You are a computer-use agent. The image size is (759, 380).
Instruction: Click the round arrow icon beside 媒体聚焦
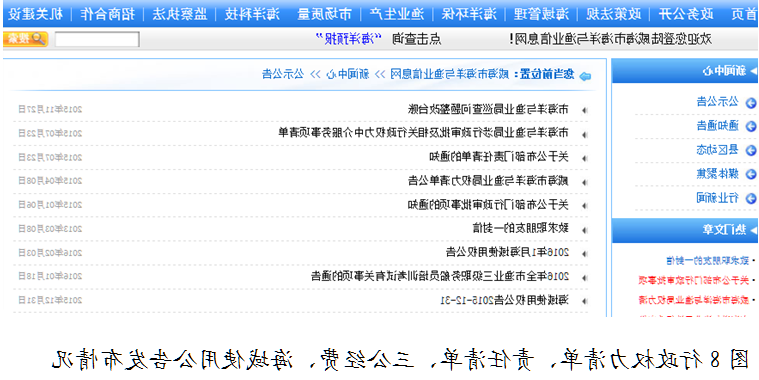point(751,174)
